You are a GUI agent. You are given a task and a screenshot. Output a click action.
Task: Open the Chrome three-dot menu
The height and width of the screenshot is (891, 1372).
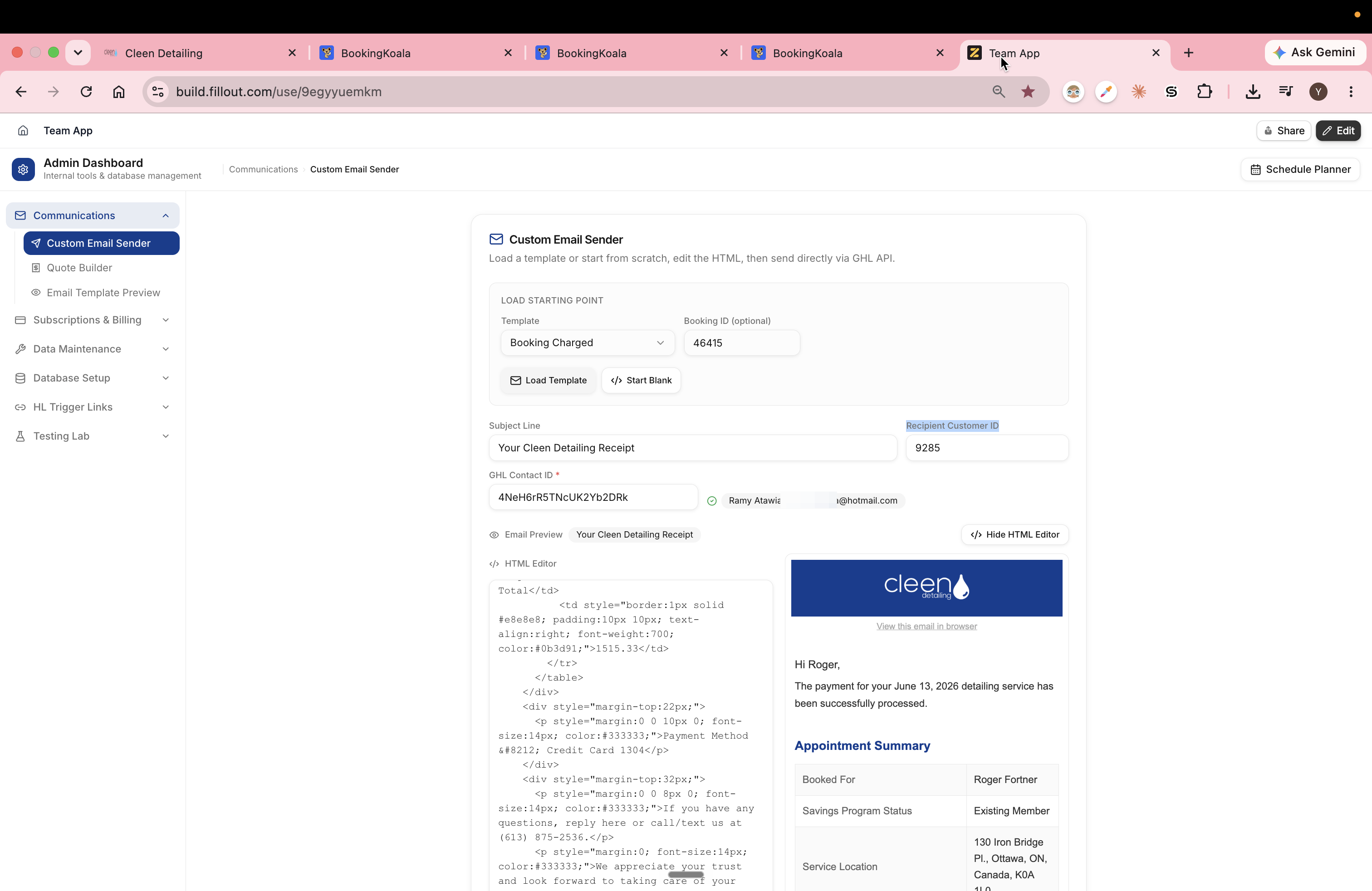click(1351, 92)
